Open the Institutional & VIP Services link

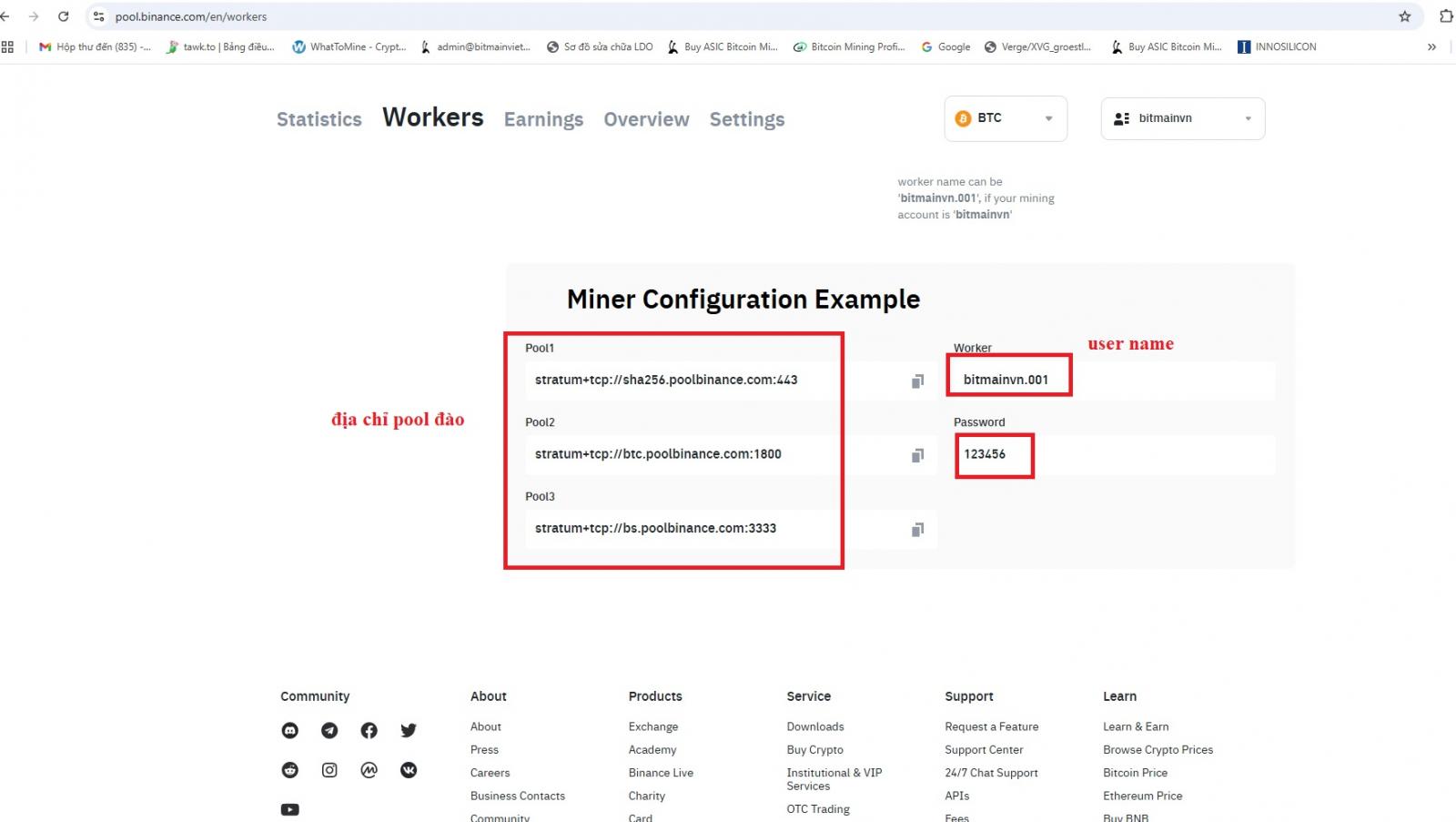(834, 779)
